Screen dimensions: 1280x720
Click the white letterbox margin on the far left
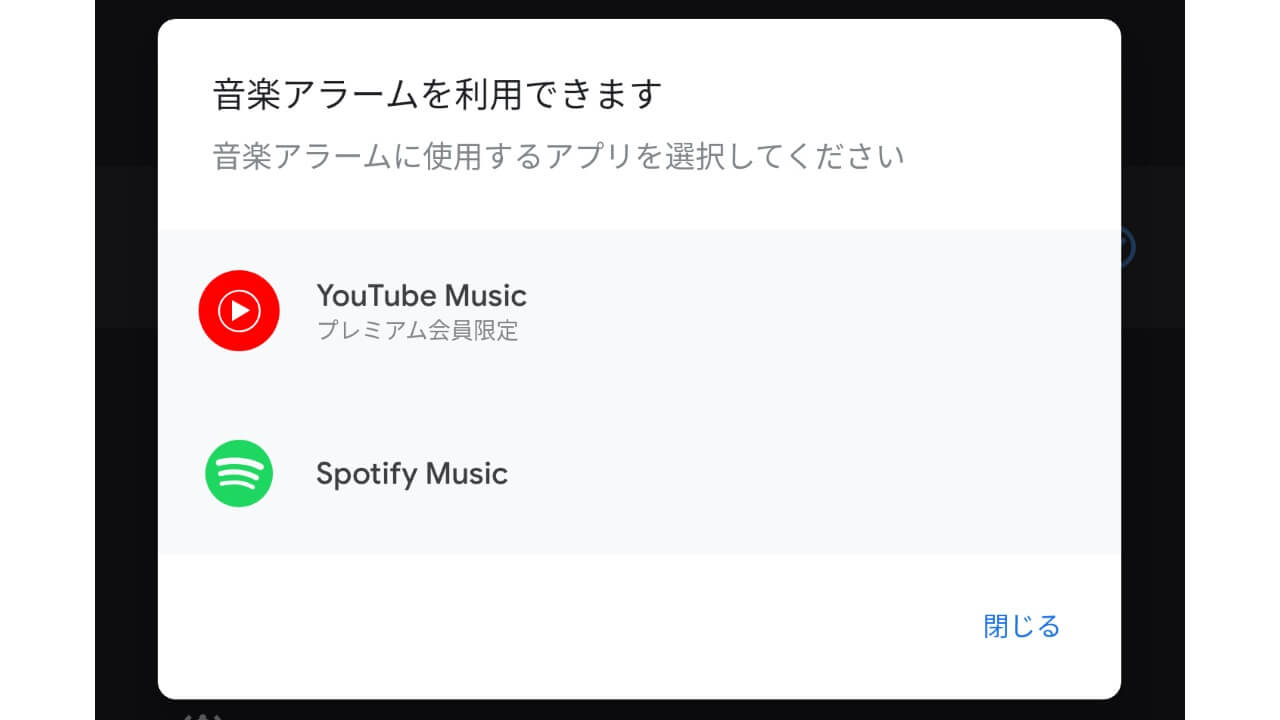[x=47, y=360]
